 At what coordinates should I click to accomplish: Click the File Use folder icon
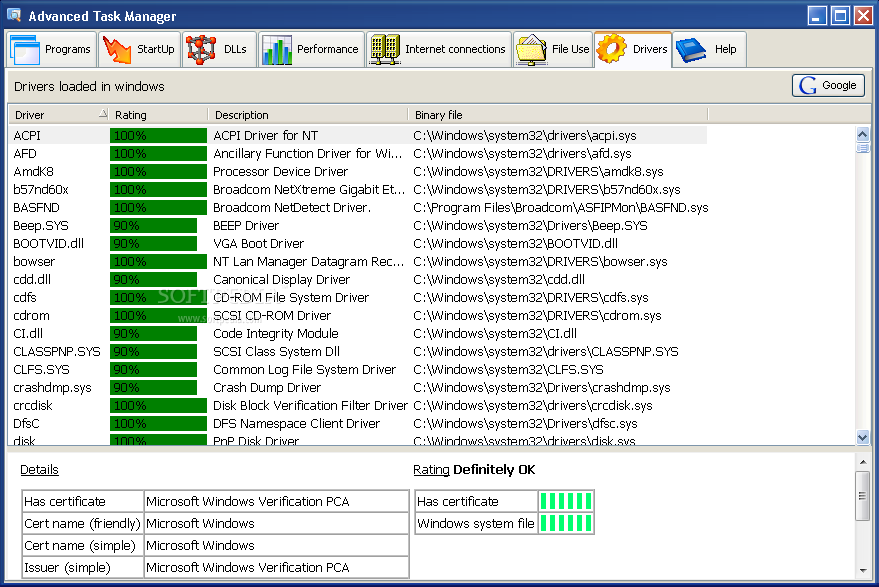point(531,49)
